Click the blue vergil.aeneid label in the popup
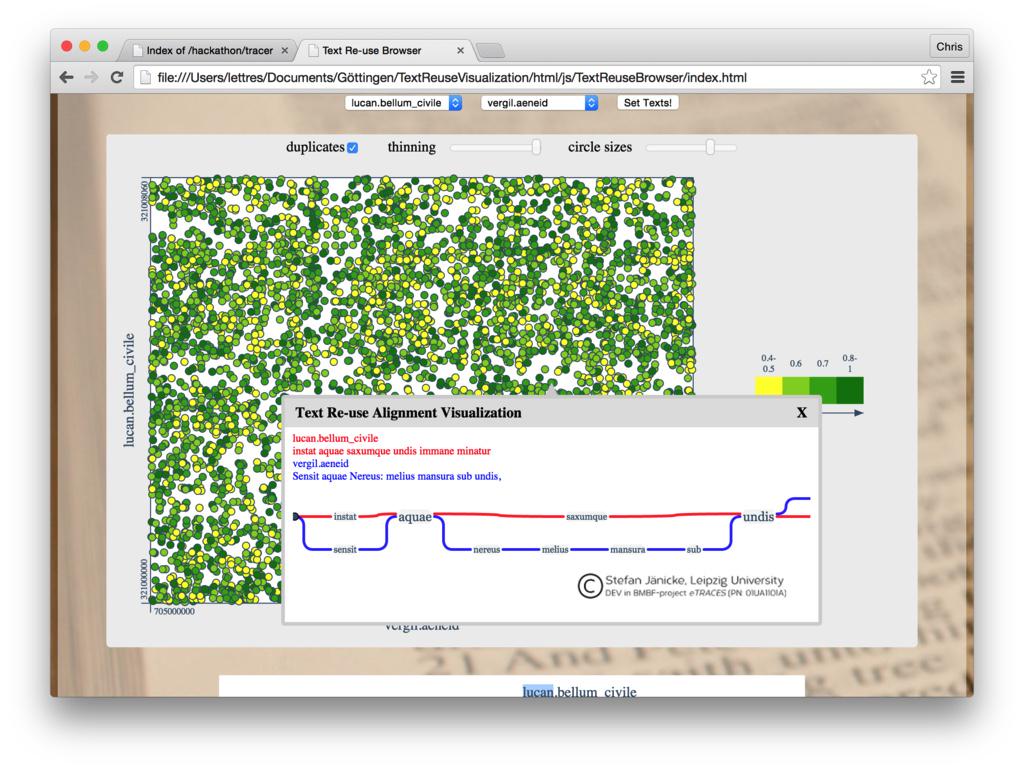 click(321, 463)
